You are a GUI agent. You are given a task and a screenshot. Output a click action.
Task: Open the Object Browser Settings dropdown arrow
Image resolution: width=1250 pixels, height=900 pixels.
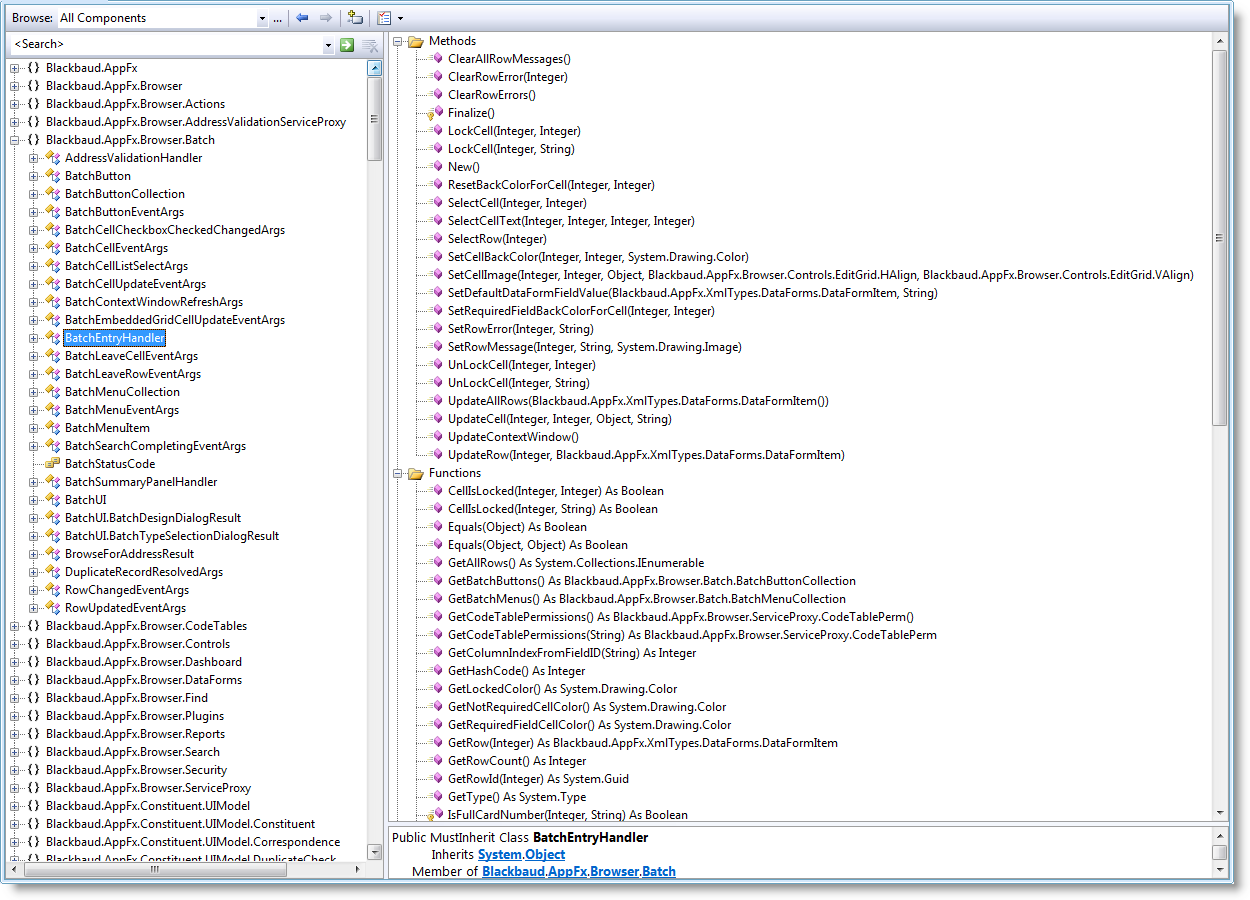(x=400, y=18)
